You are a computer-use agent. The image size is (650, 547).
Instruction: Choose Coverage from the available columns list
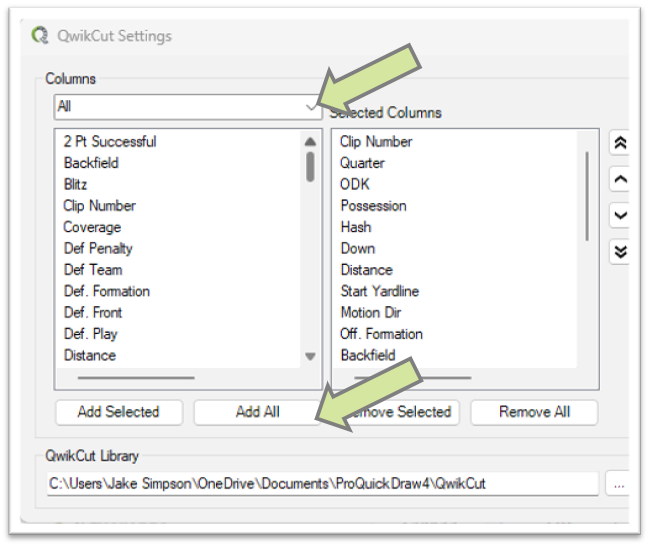tap(90, 227)
